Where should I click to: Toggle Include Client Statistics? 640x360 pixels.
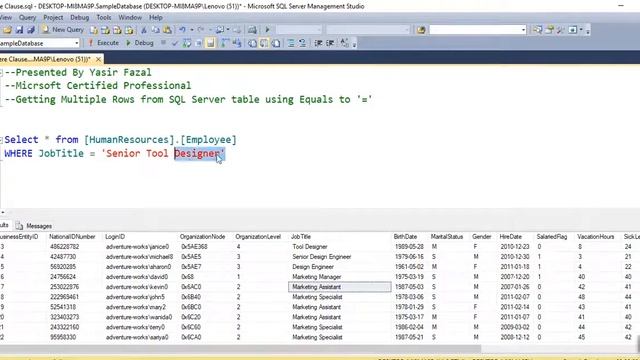coord(237,43)
